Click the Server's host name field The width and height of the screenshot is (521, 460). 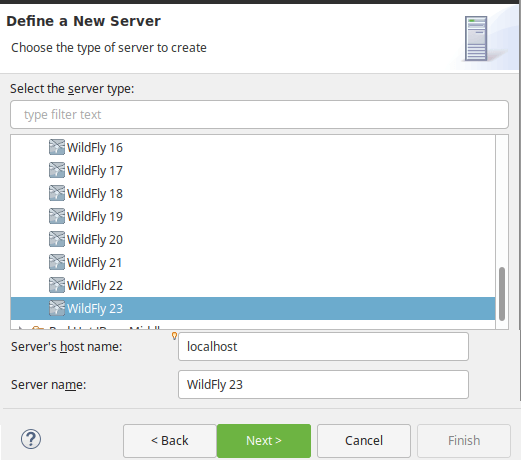[323, 346]
